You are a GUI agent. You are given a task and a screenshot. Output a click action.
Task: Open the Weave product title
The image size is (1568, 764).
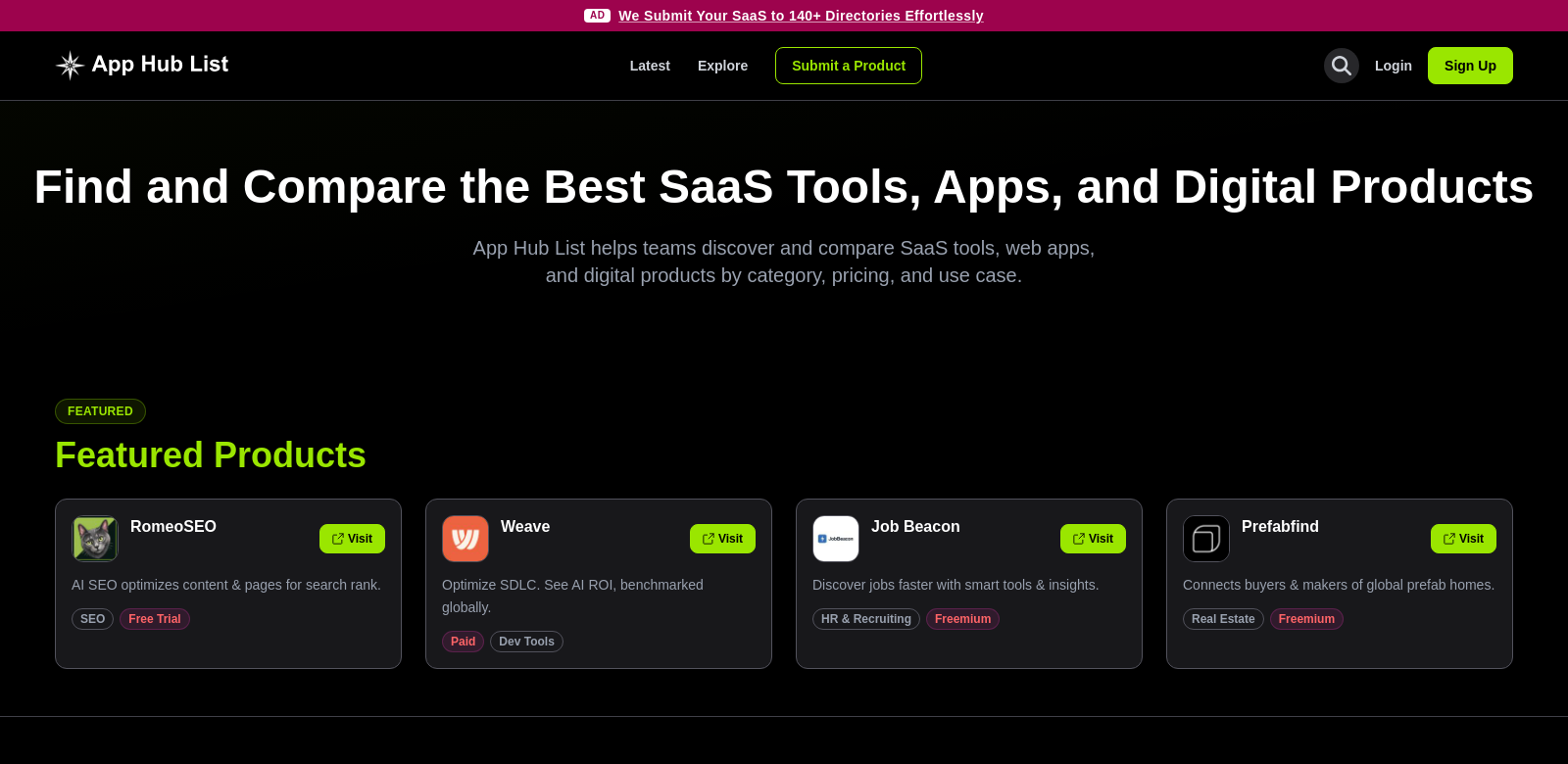525,527
